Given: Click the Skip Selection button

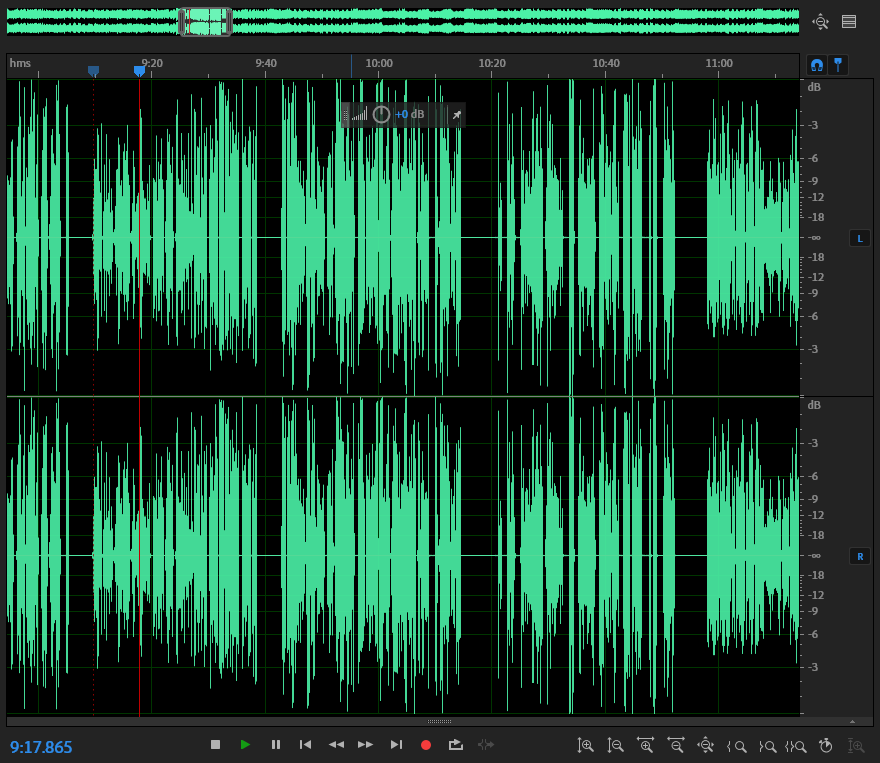Looking at the screenshot, I should 486,744.
